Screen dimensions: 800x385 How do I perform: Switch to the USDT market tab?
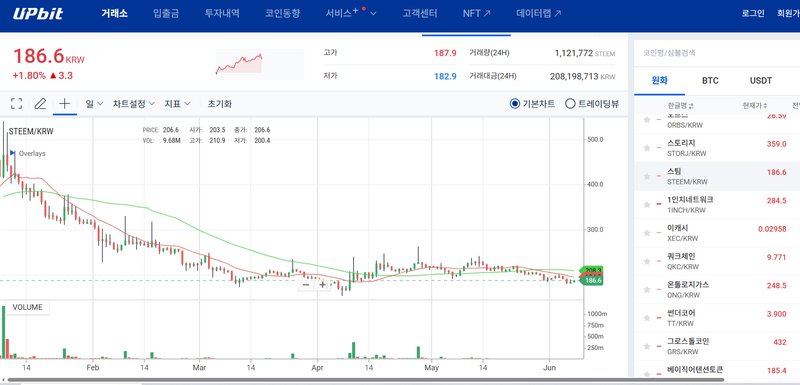761,81
